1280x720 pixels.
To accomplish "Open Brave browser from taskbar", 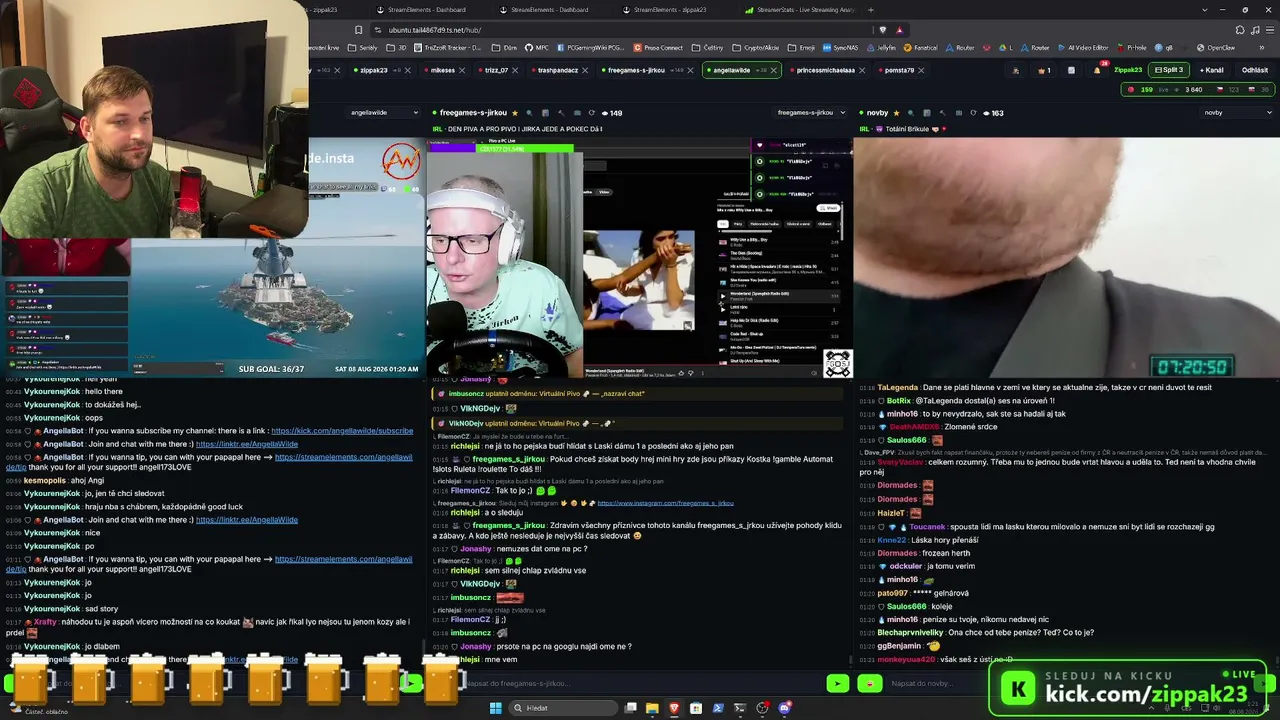I will [x=674, y=708].
